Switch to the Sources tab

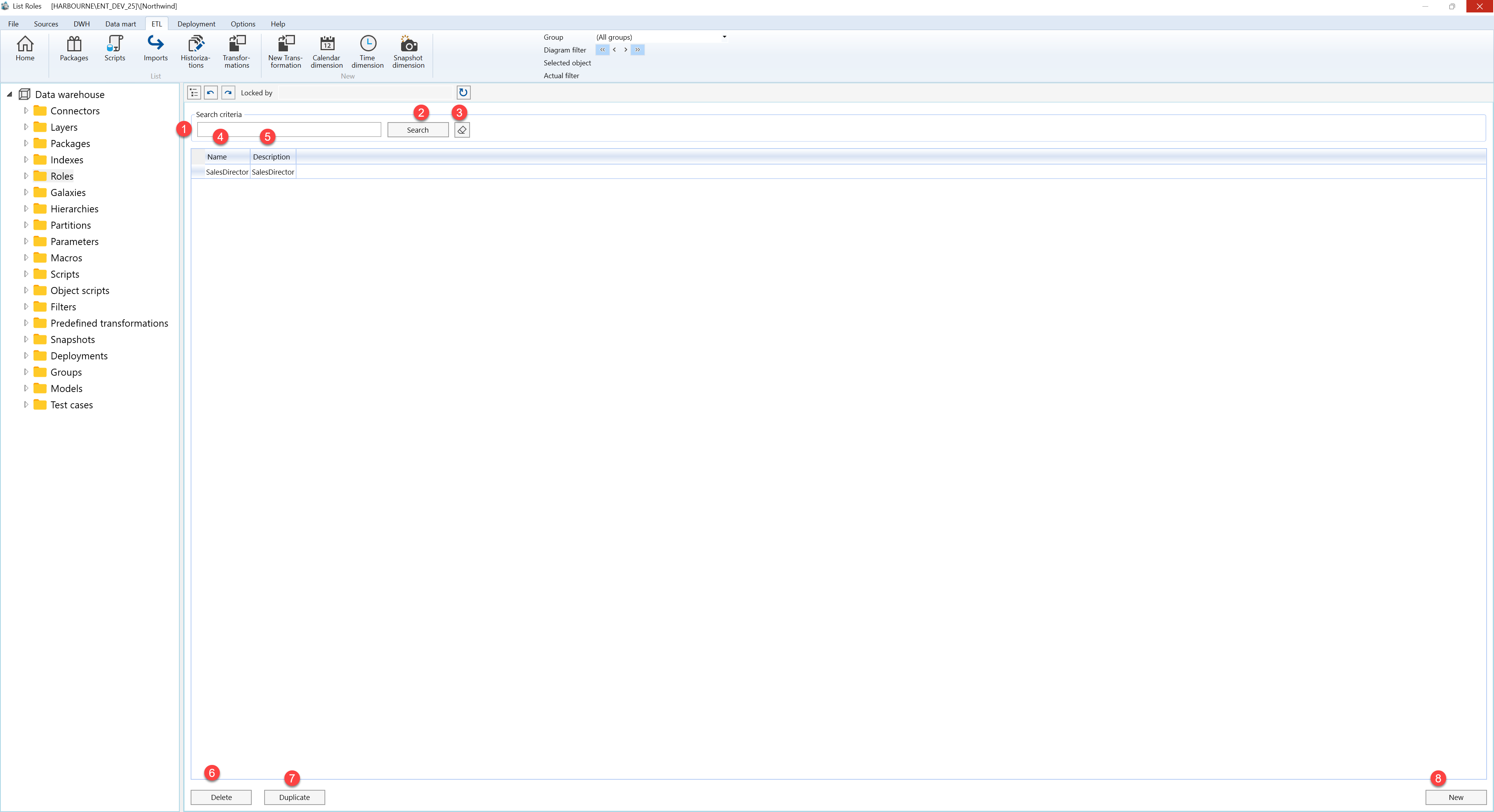pyautogui.click(x=46, y=24)
